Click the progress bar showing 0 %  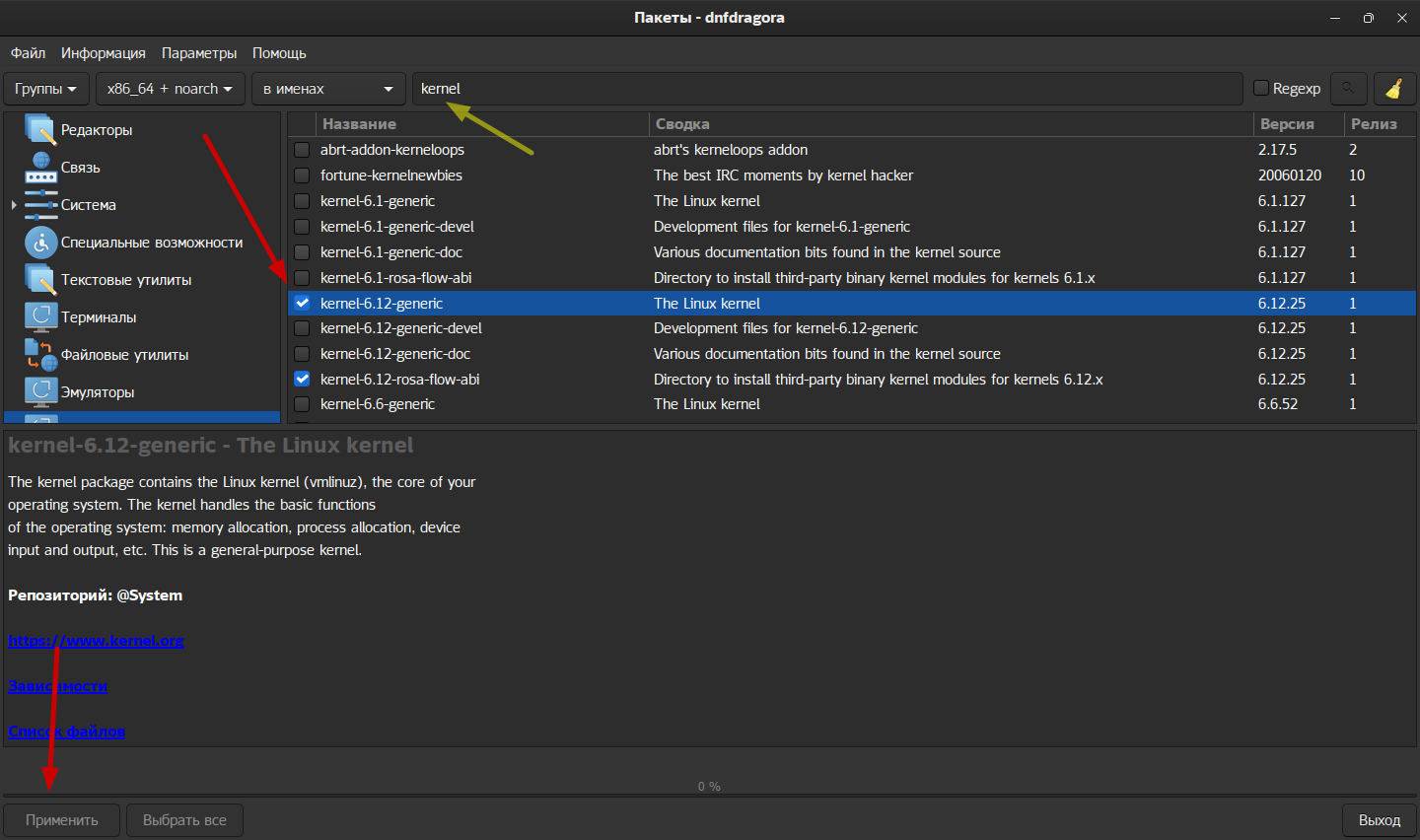(709, 787)
